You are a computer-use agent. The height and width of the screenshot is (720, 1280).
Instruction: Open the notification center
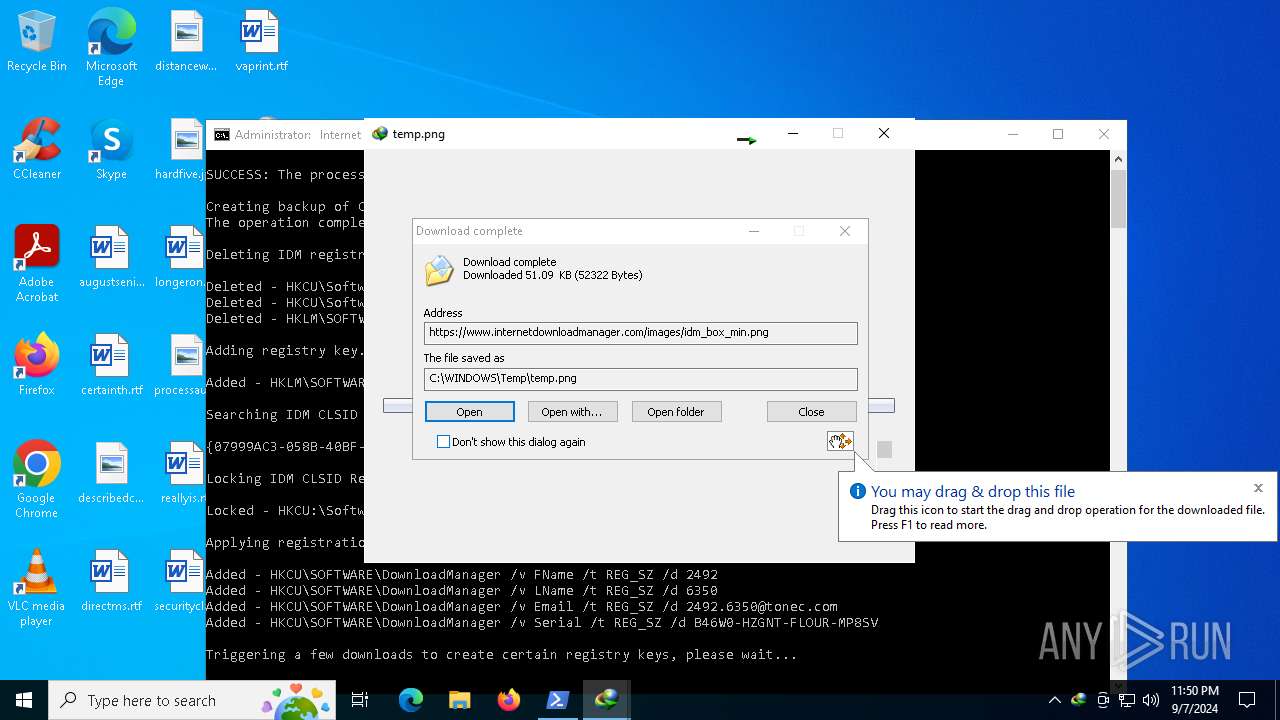click(x=1247, y=700)
